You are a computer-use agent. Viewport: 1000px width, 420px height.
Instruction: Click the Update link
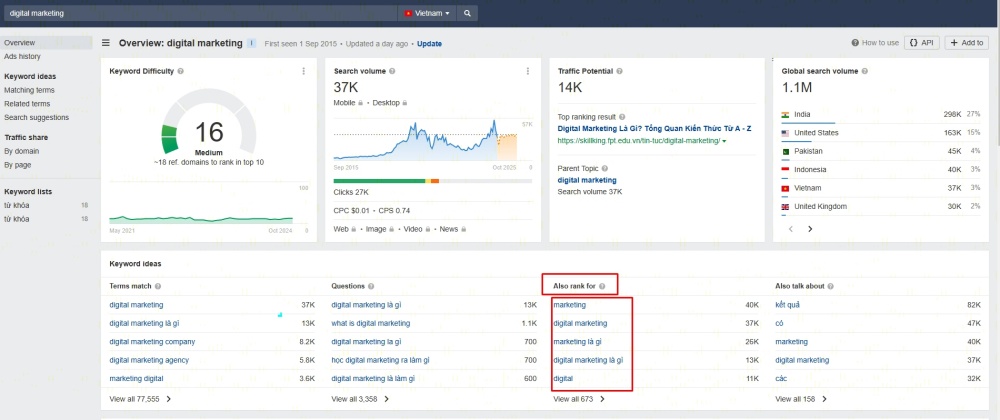(429, 44)
